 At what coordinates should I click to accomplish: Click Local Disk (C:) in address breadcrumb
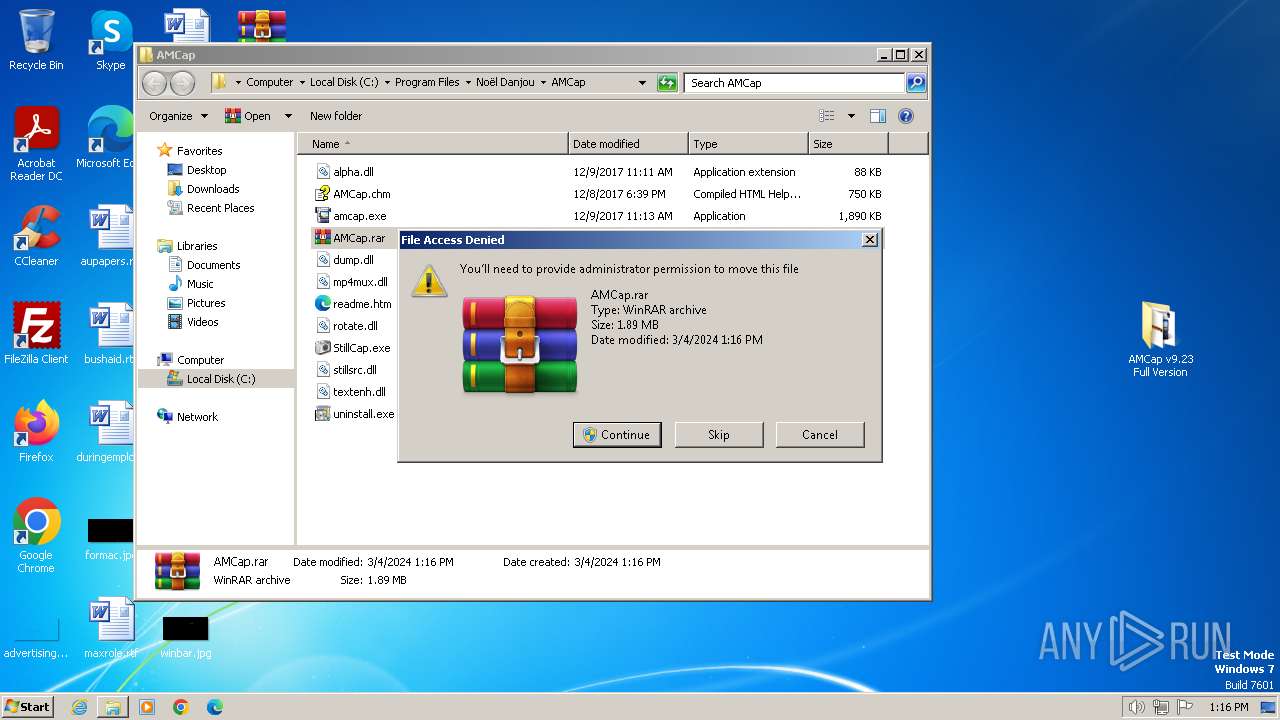[x=344, y=83]
